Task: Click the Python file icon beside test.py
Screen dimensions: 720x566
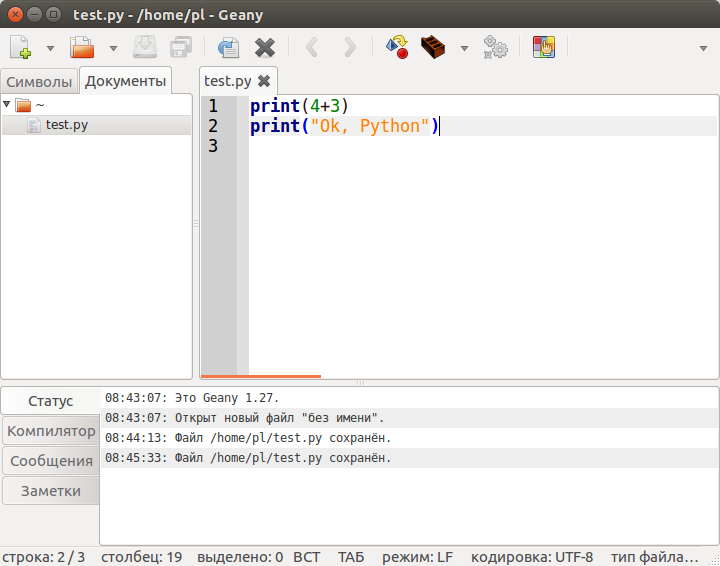Action: [34, 125]
